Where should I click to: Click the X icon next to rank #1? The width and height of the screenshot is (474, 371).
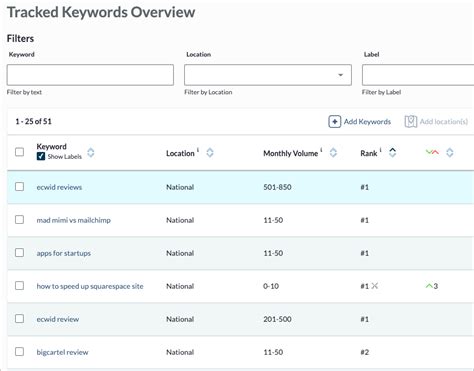tap(375, 286)
